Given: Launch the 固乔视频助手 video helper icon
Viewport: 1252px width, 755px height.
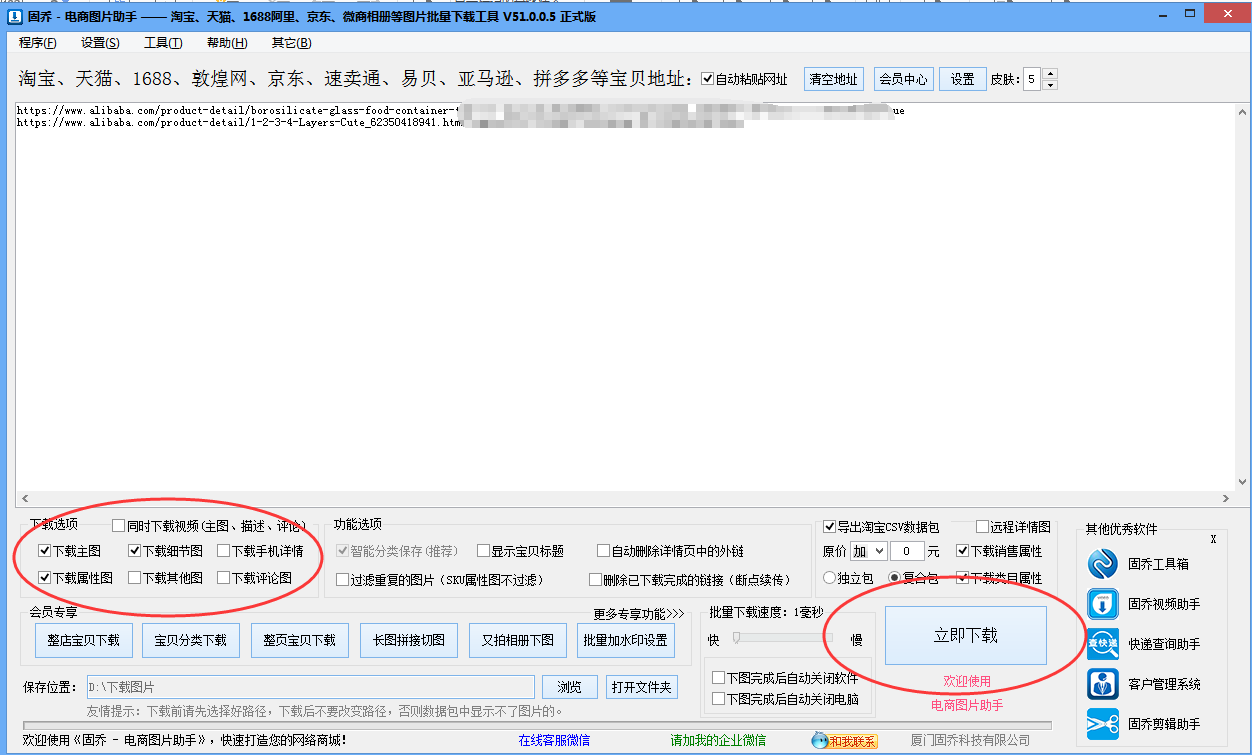Looking at the screenshot, I should pos(1103,604).
